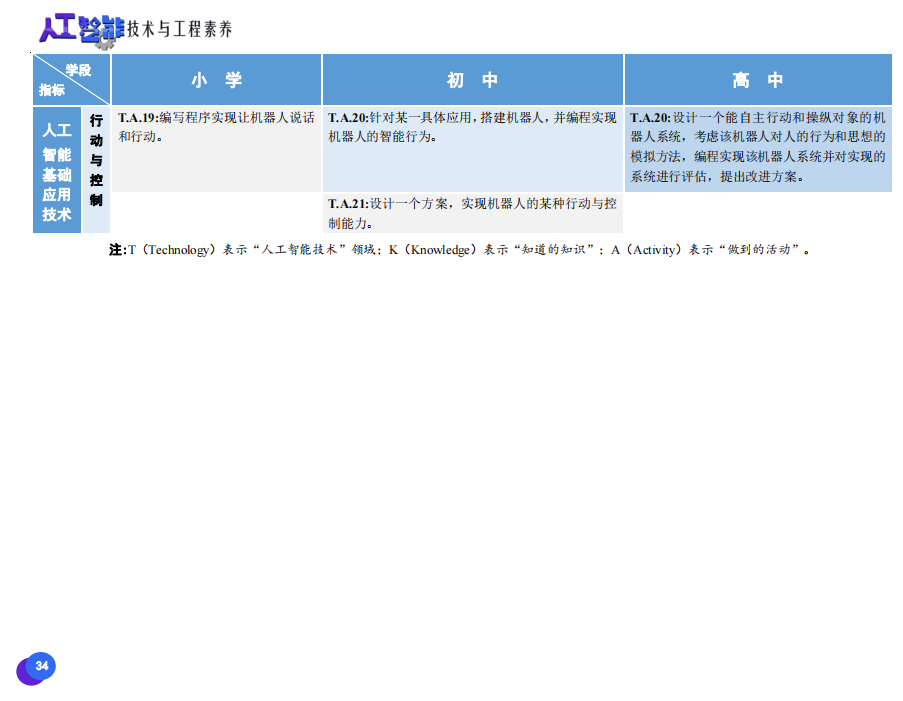Image resolution: width=903 pixels, height=701 pixels.
Task: Select the 小学 column header
Action: 216,80
